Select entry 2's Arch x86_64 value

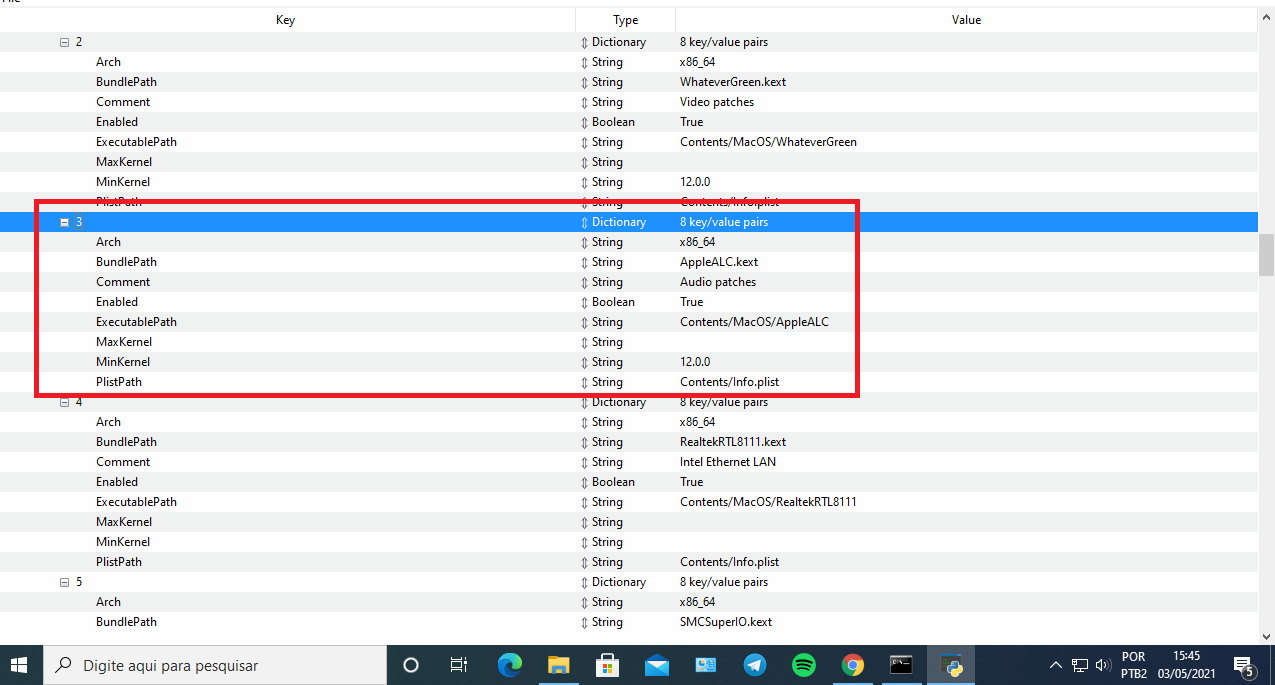697,62
